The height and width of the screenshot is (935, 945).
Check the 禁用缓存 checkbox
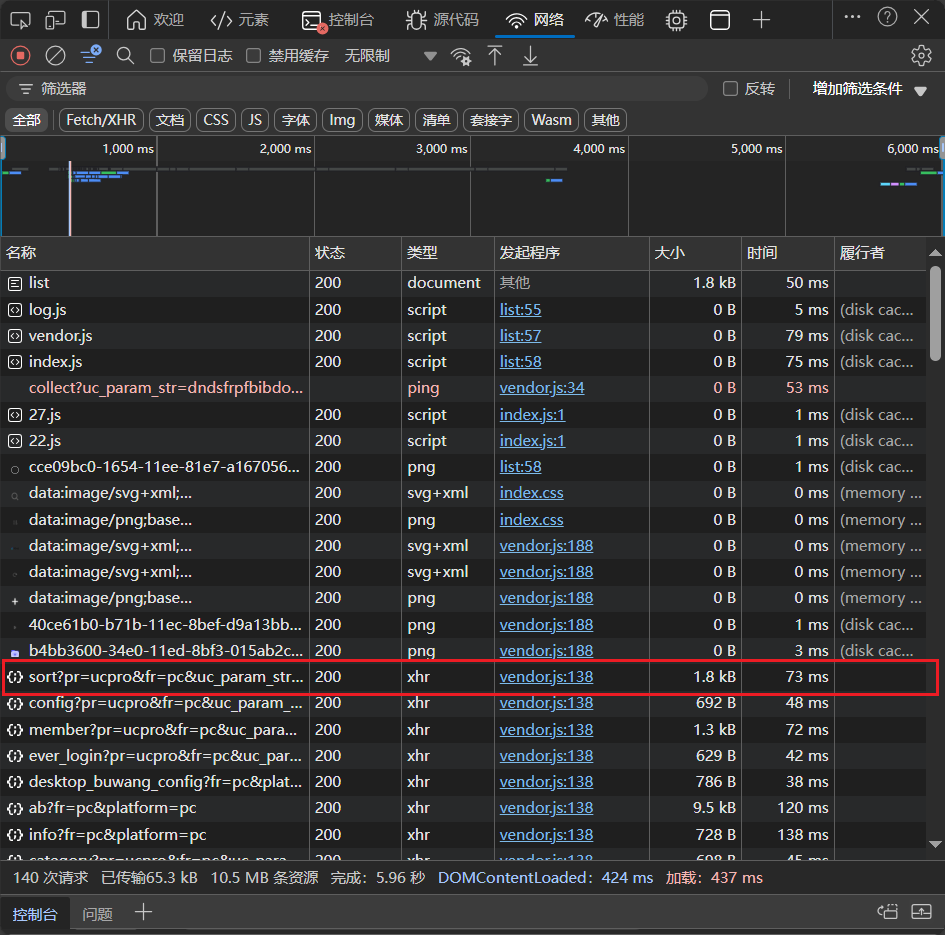click(x=254, y=56)
